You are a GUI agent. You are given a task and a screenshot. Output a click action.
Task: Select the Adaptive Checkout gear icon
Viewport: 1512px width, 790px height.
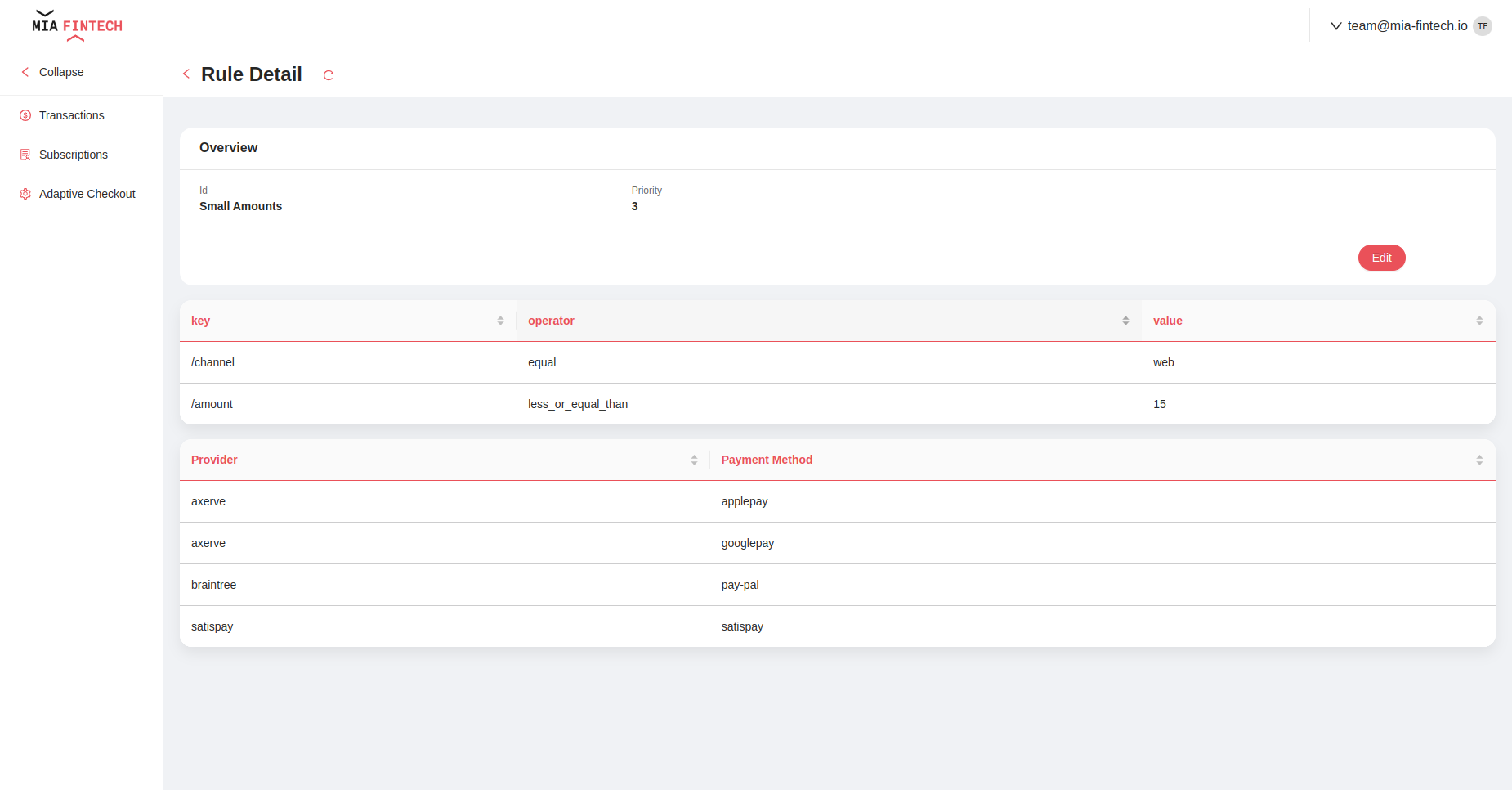pyautogui.click(x=25, y=193)
